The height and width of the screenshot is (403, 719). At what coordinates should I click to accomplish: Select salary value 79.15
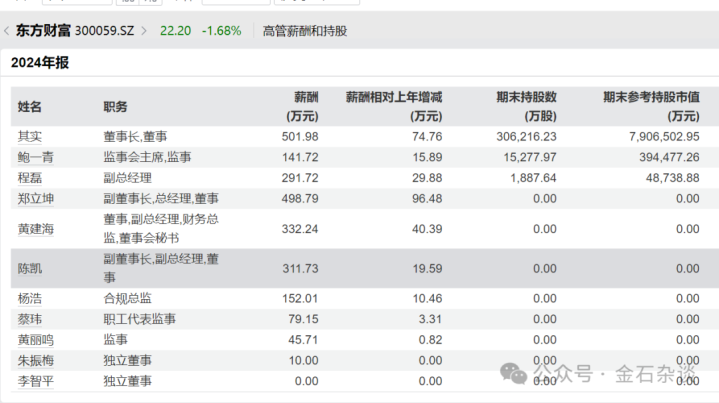(303, 319)
